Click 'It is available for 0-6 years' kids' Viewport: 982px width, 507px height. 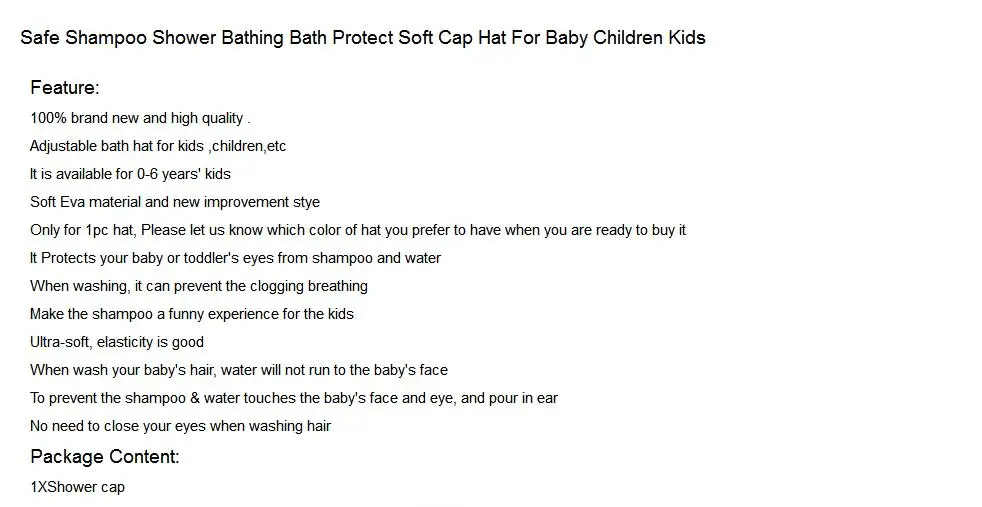tap(130, 174)
